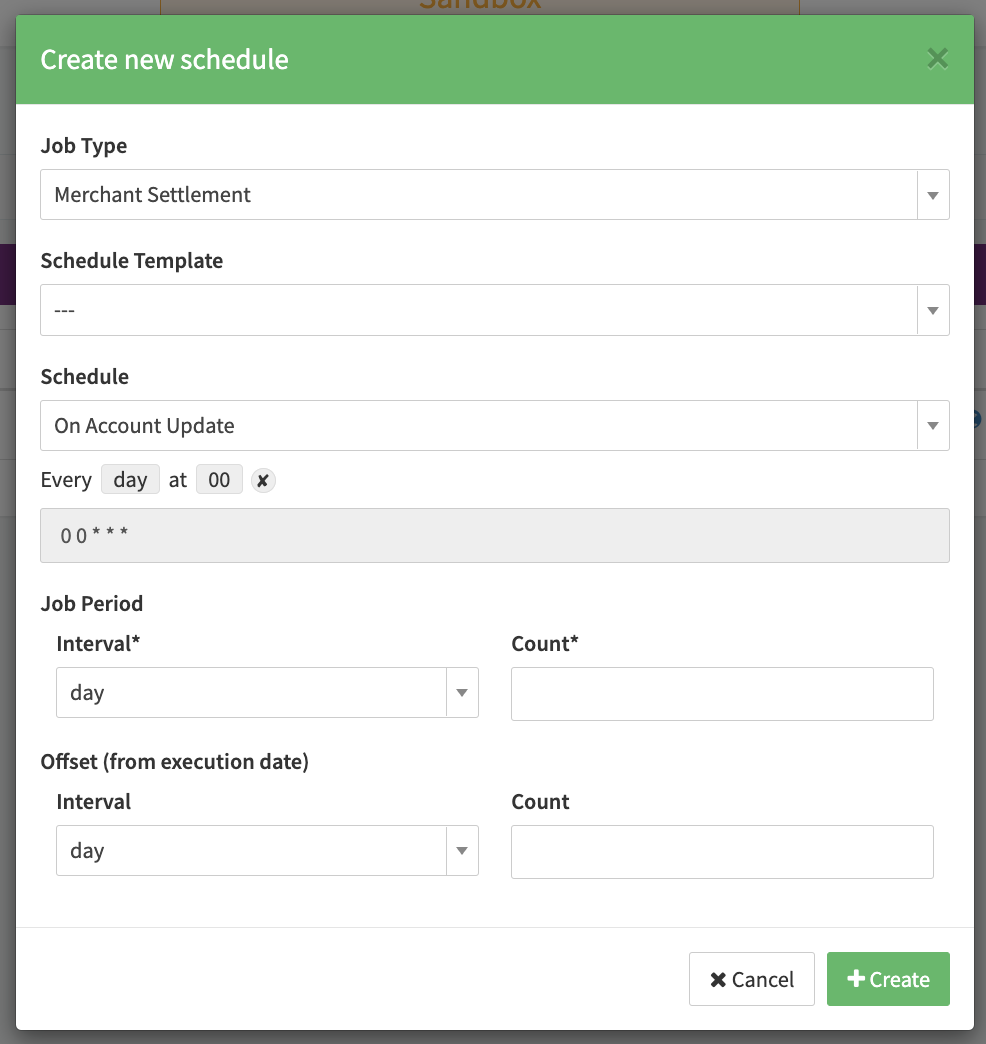Click 'day' value in Offset Interval

point(88,851)
